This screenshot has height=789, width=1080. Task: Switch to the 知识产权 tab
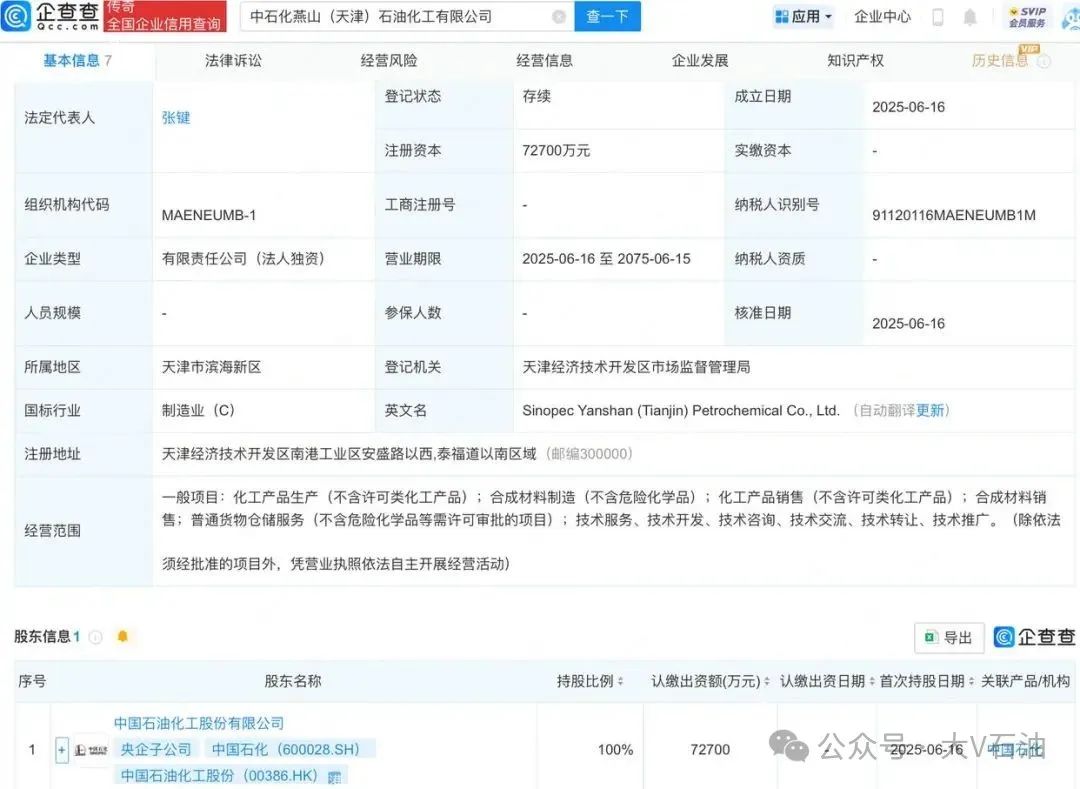[x=855, y=61]
